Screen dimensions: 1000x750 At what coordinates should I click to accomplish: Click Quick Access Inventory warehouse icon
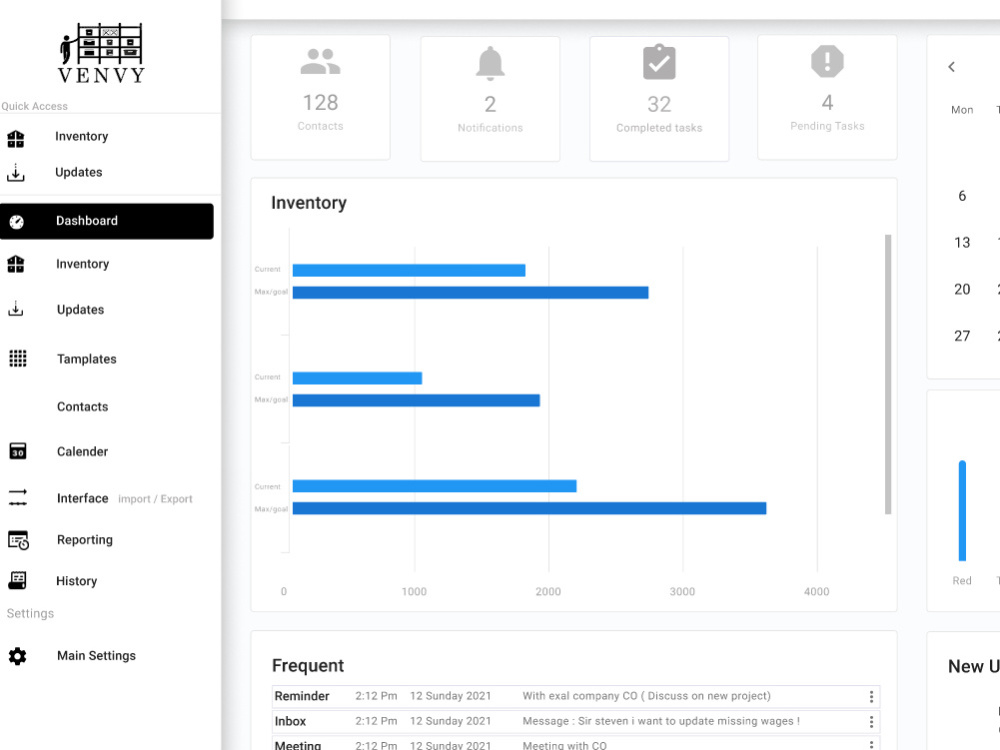tap(16, 138)
